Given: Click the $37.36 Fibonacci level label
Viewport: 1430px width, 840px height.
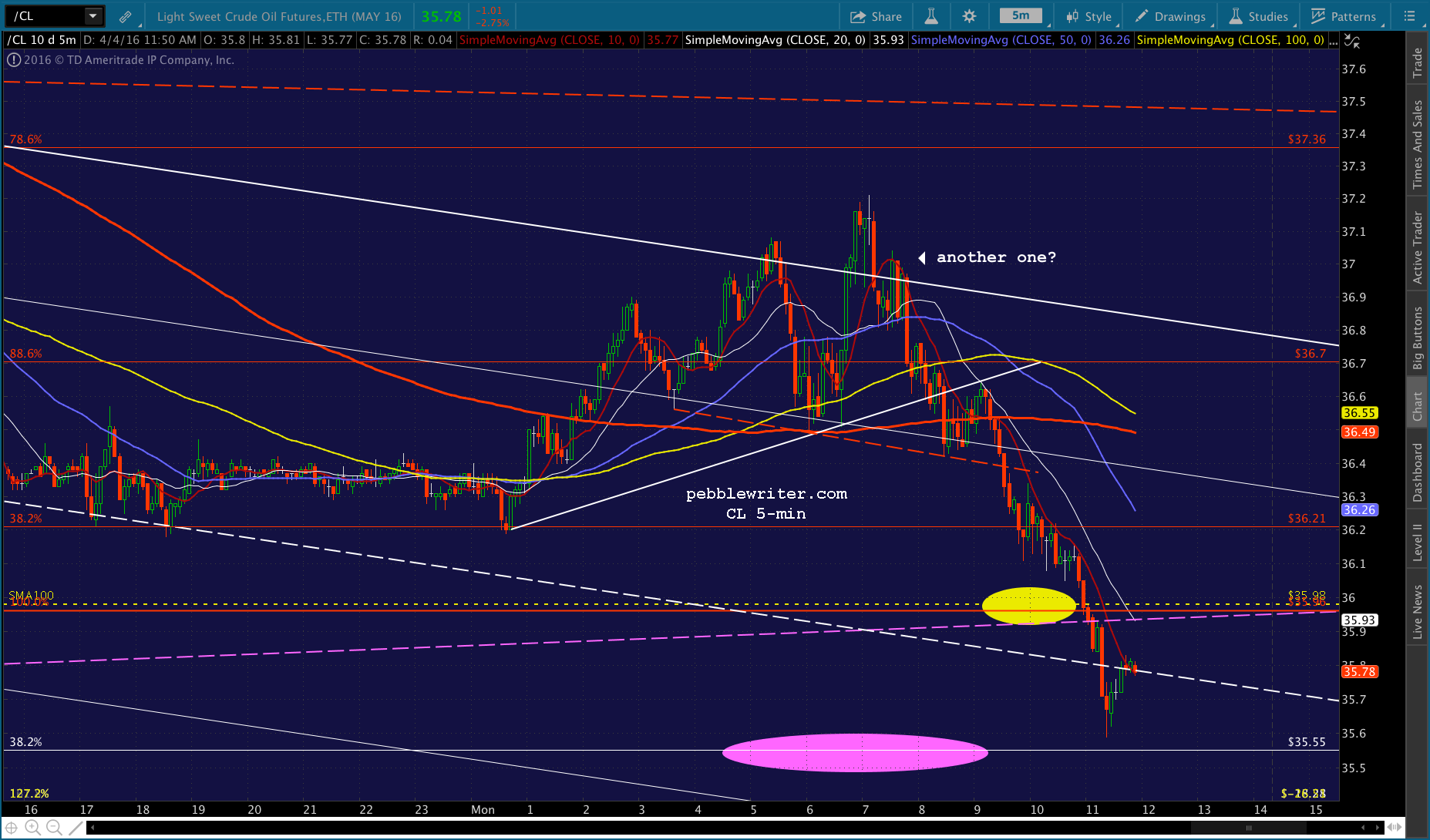Looking at the screenshot, I should coord(1307,139).
